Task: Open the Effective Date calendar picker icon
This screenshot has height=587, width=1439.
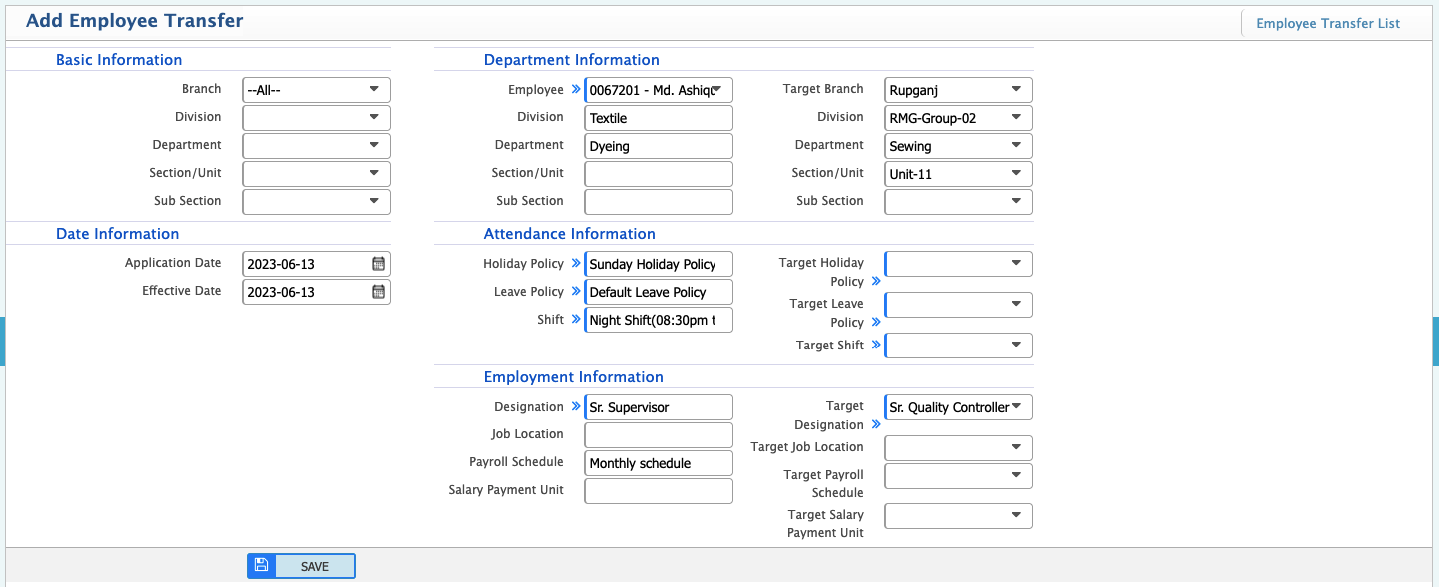Action: [x=378, y=292]
